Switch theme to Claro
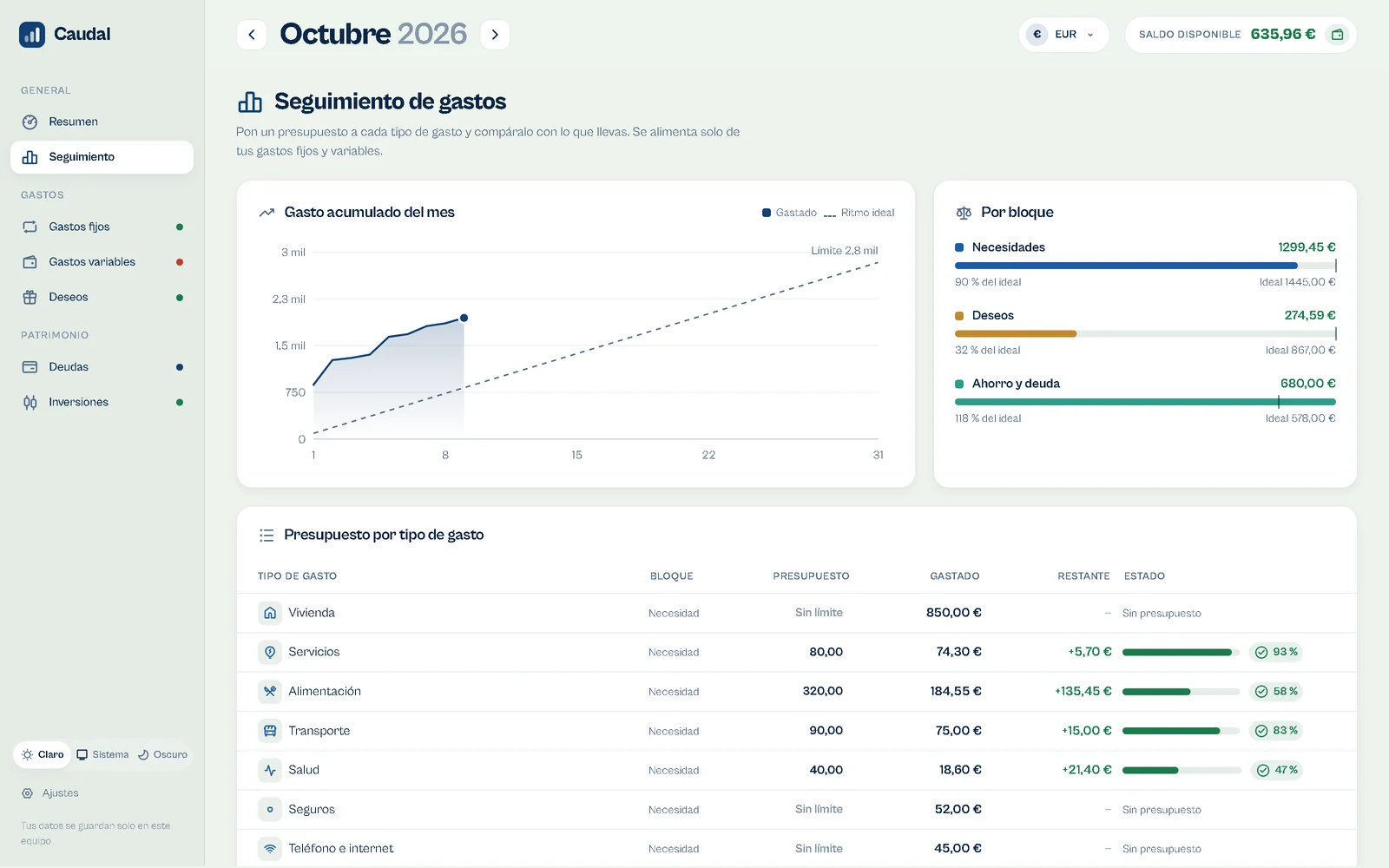1389x868 pixels. (43, 754)
